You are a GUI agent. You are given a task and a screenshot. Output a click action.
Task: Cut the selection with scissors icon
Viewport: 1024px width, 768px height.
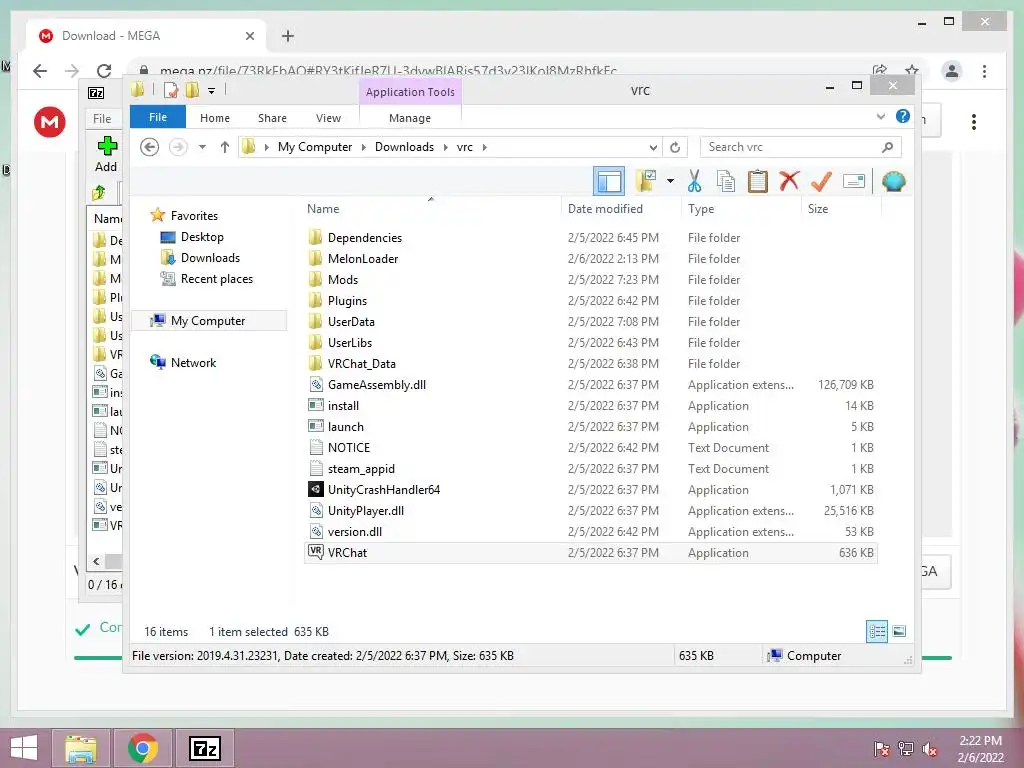694,181
